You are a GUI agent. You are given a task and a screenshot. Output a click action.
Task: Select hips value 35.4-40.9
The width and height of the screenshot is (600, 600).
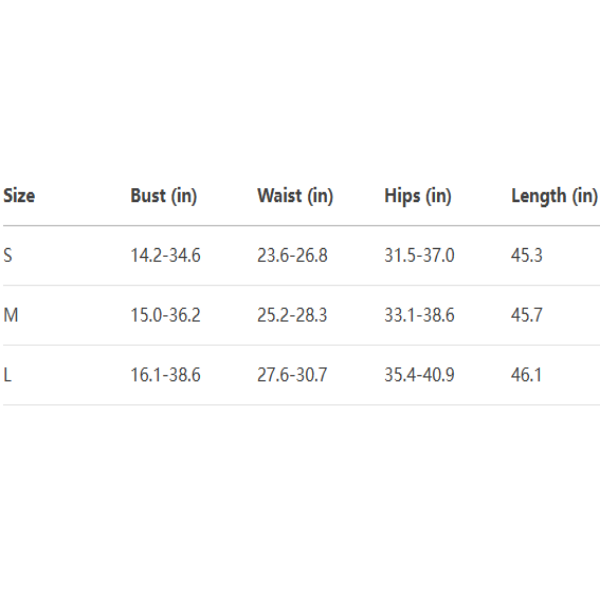[x=419, y=376]
